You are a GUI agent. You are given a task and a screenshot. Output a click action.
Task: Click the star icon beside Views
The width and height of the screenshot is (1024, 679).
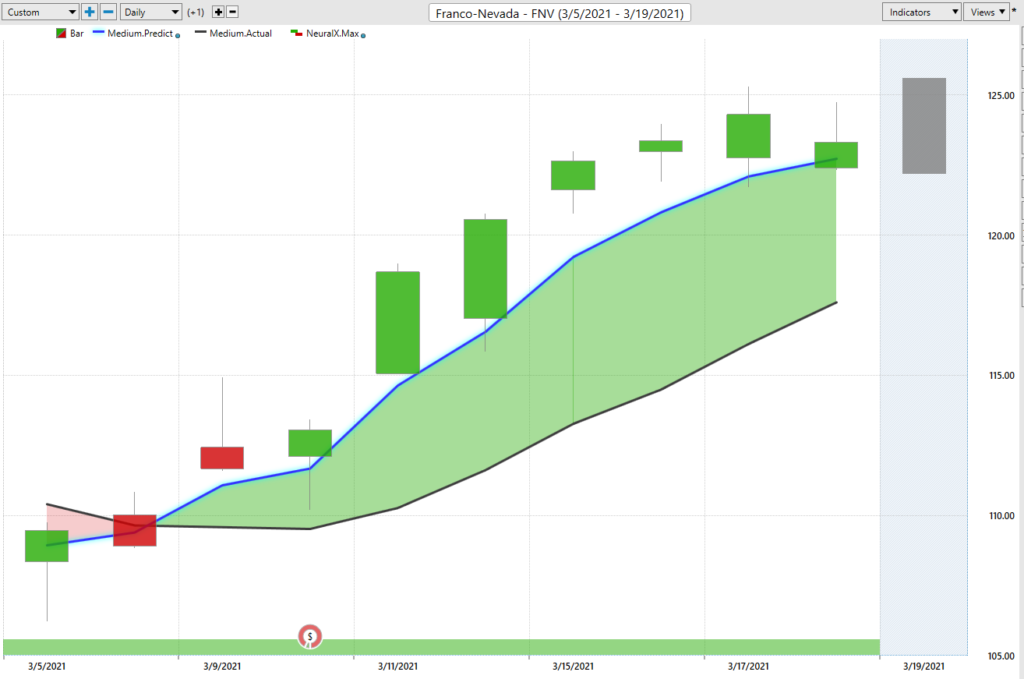click(1015, 12)
